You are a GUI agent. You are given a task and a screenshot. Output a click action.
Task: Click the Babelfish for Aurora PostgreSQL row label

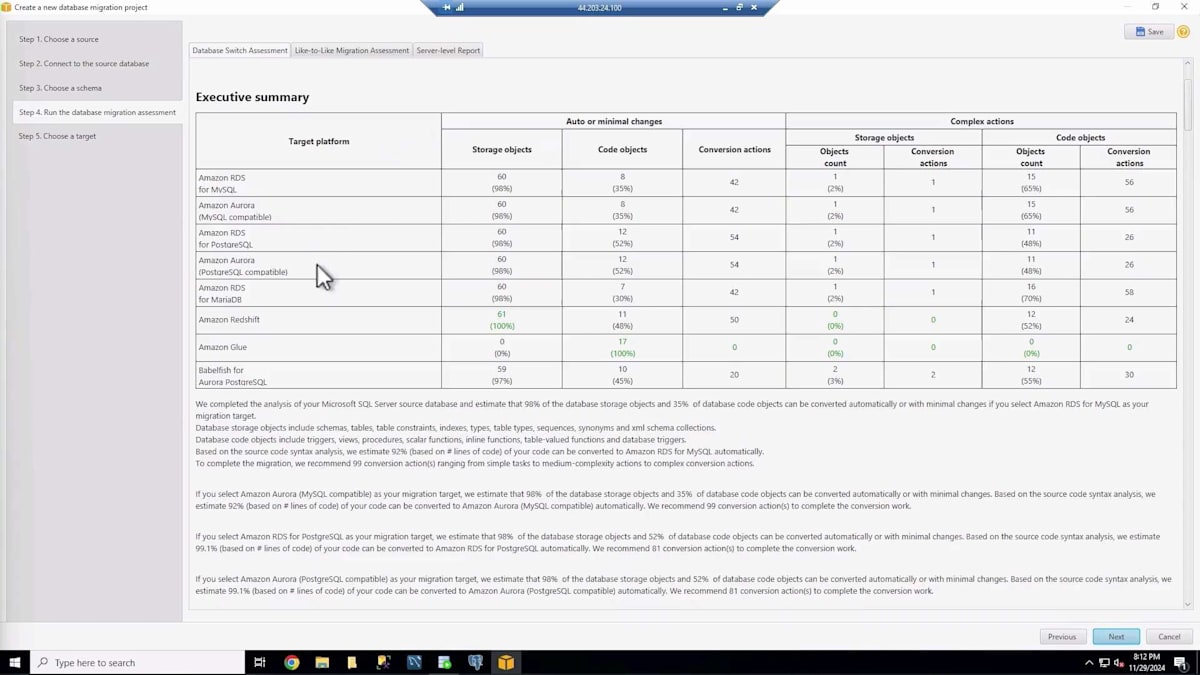coord(233,376)
